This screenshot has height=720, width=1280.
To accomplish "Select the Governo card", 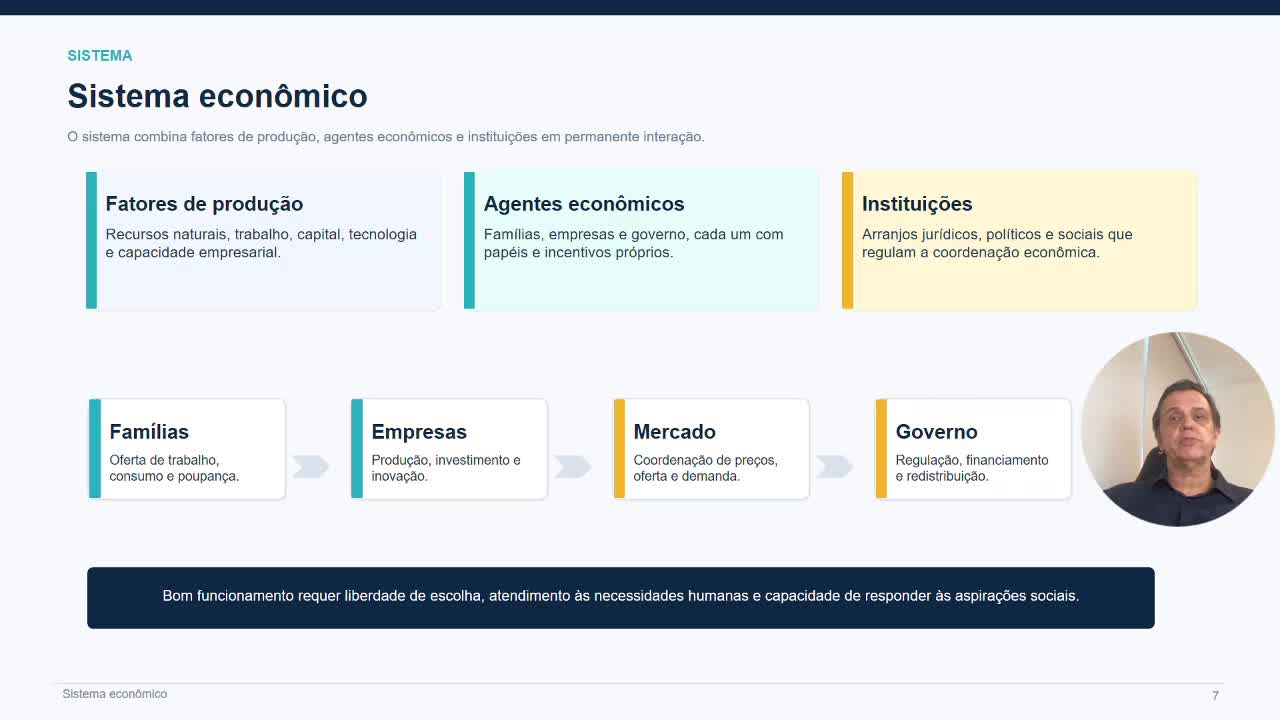I will (973, 449).
